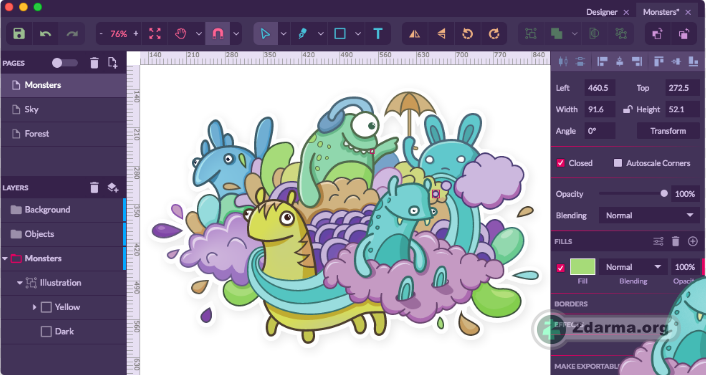Select the Rectangle shape tool
The image size is (706, 375).
click(340, 34)
